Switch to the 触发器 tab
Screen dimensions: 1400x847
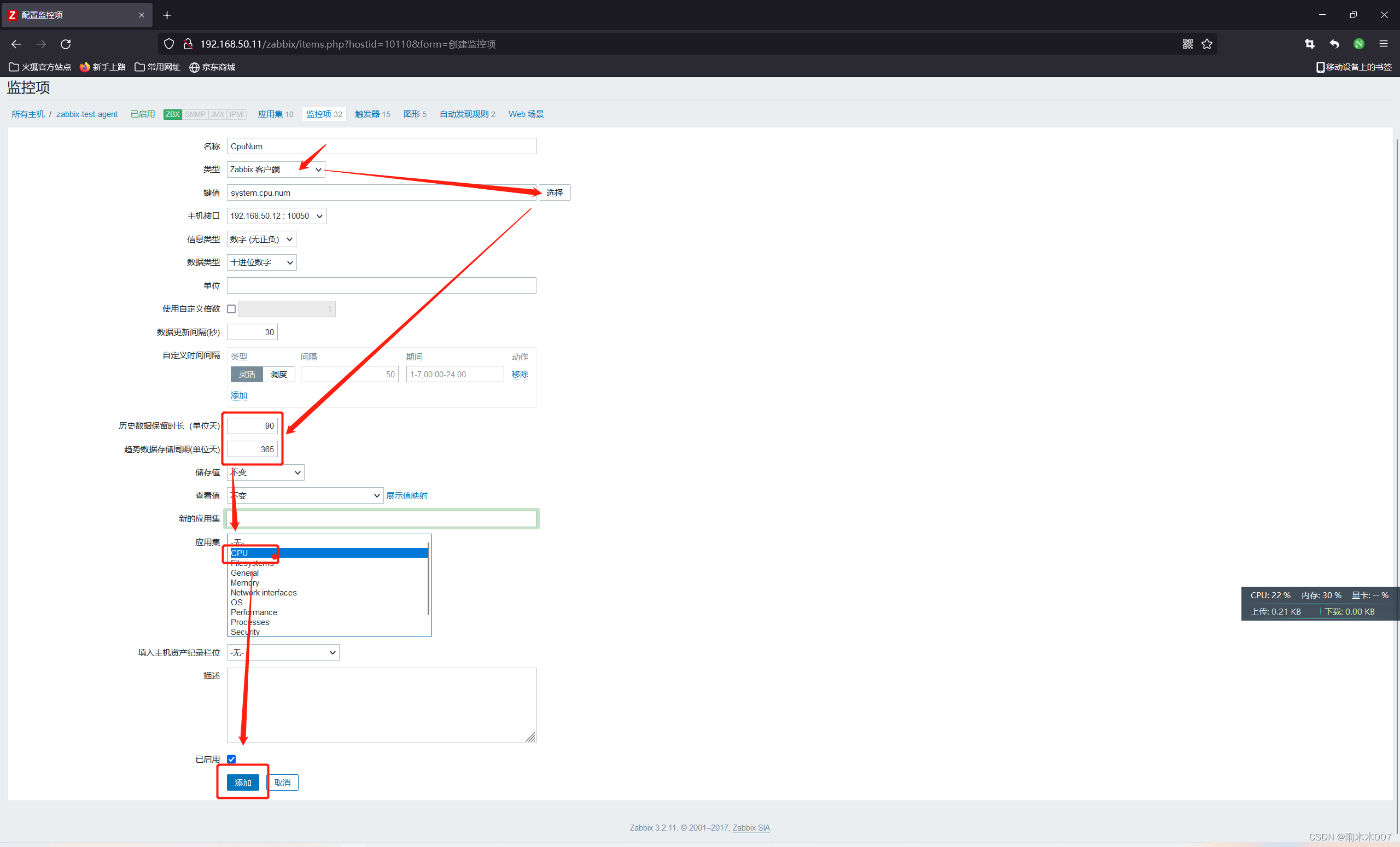[x=373, y=114]
